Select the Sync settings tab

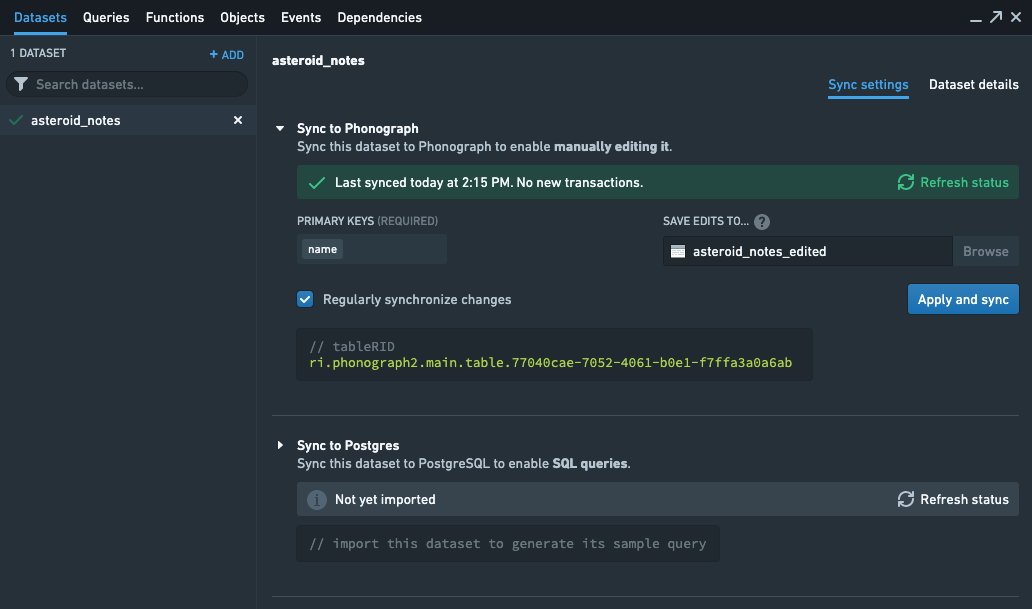(x=868, y=85)
